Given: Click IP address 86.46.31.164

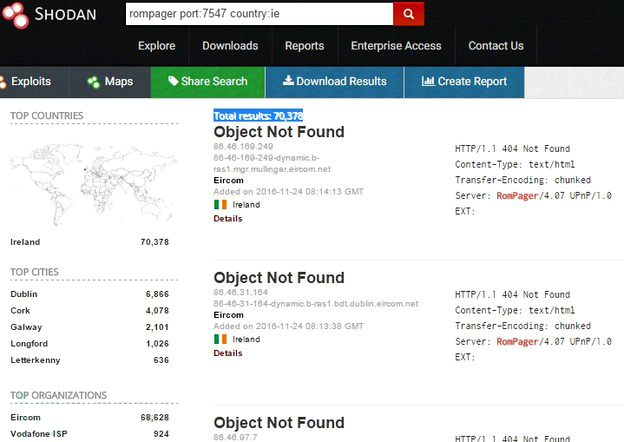Looking at the screenshot, I should 240,292.
